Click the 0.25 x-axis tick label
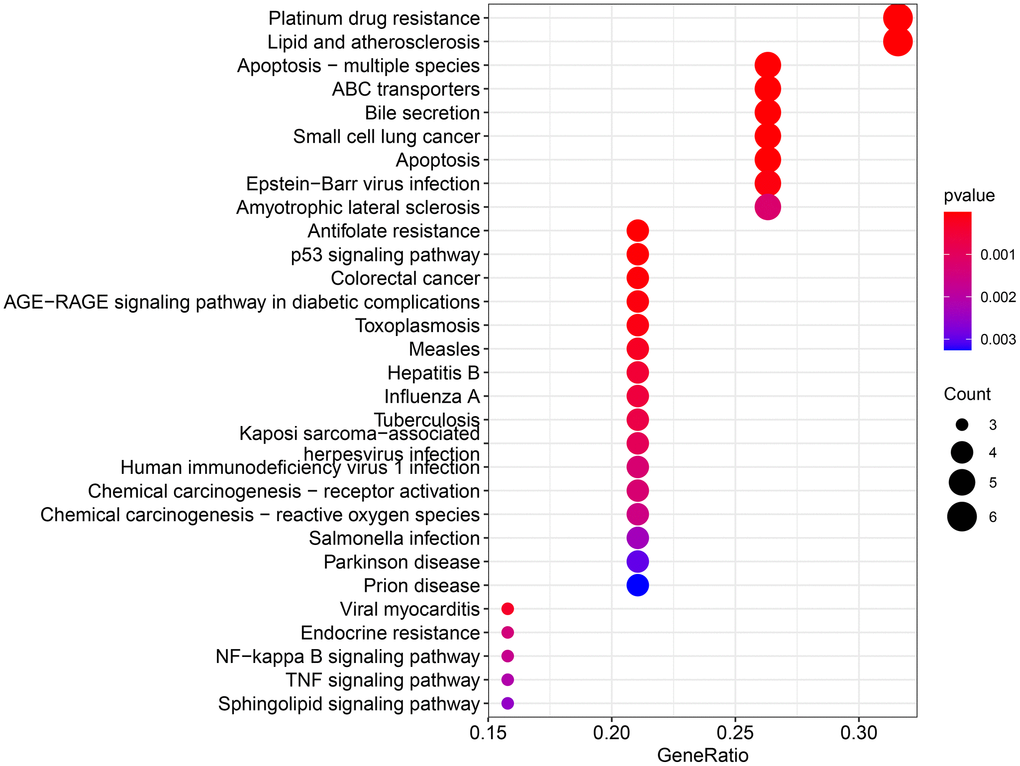Image resolution: width=1020 pixels, height=766 pixels. pyautogui.click(x=735, y=732)
